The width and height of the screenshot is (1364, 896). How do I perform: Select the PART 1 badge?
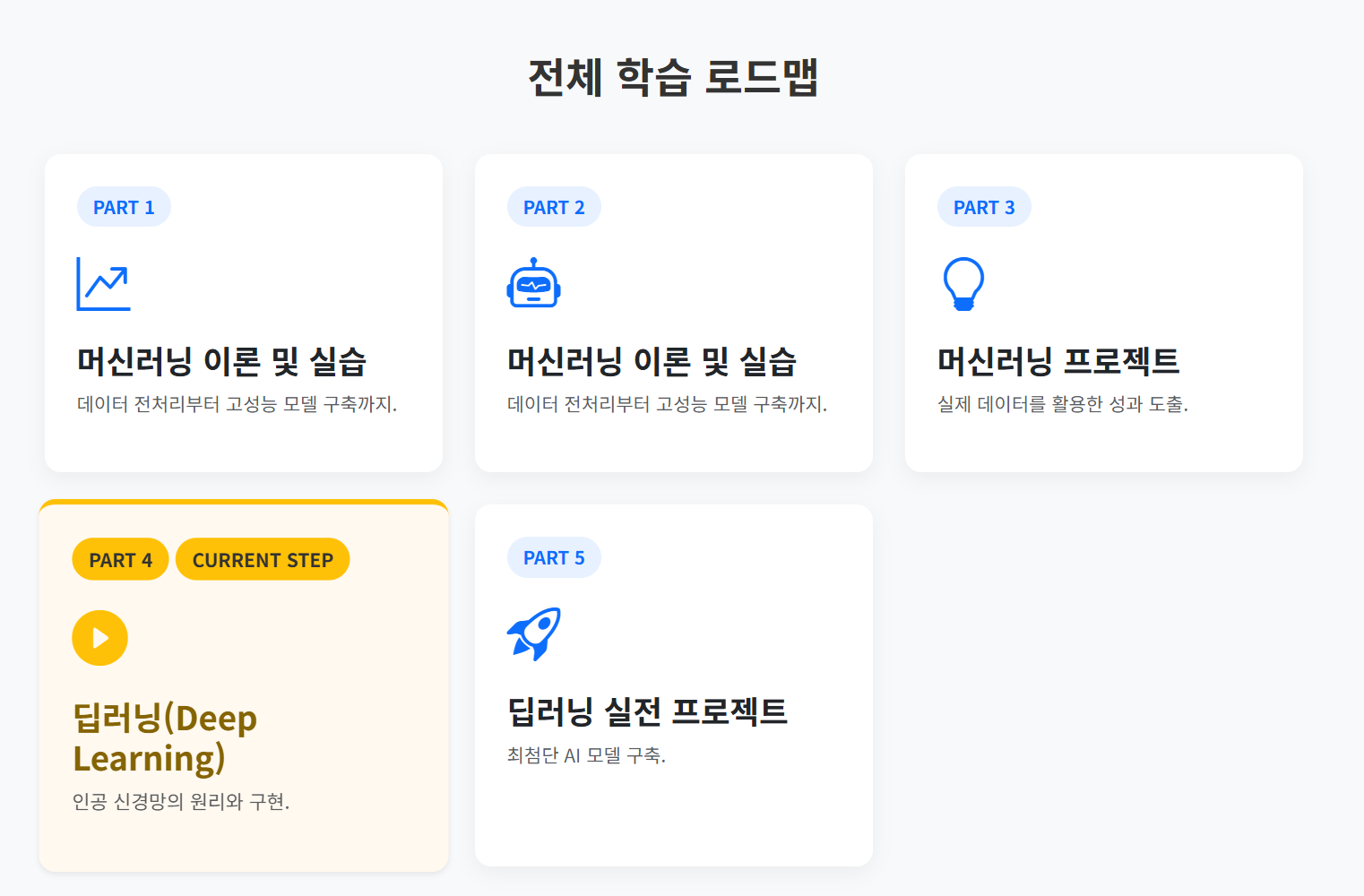pyautogui.click(x=124, y=206)
